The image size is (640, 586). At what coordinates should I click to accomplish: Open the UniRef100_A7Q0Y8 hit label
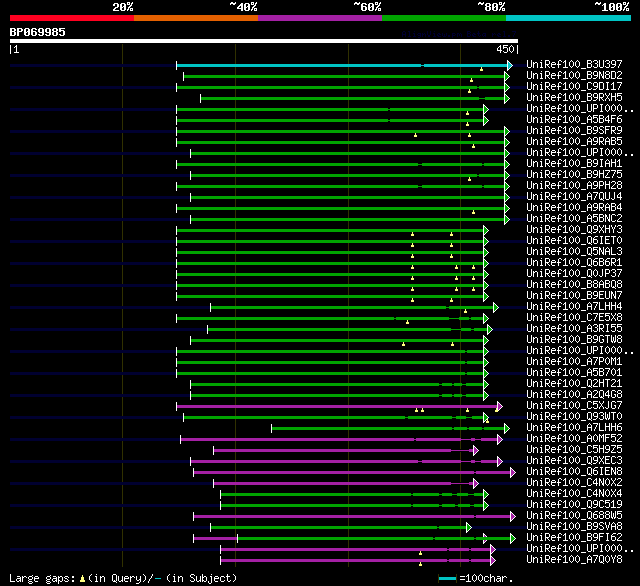point(574,560)
